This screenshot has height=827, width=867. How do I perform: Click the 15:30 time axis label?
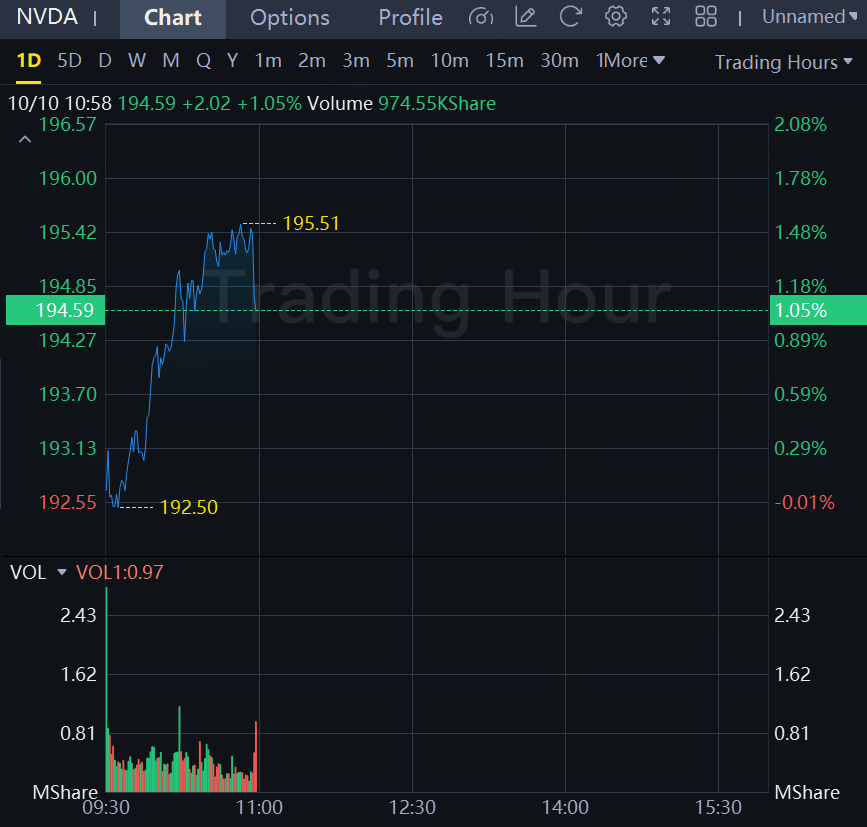[x=718, y=808]
